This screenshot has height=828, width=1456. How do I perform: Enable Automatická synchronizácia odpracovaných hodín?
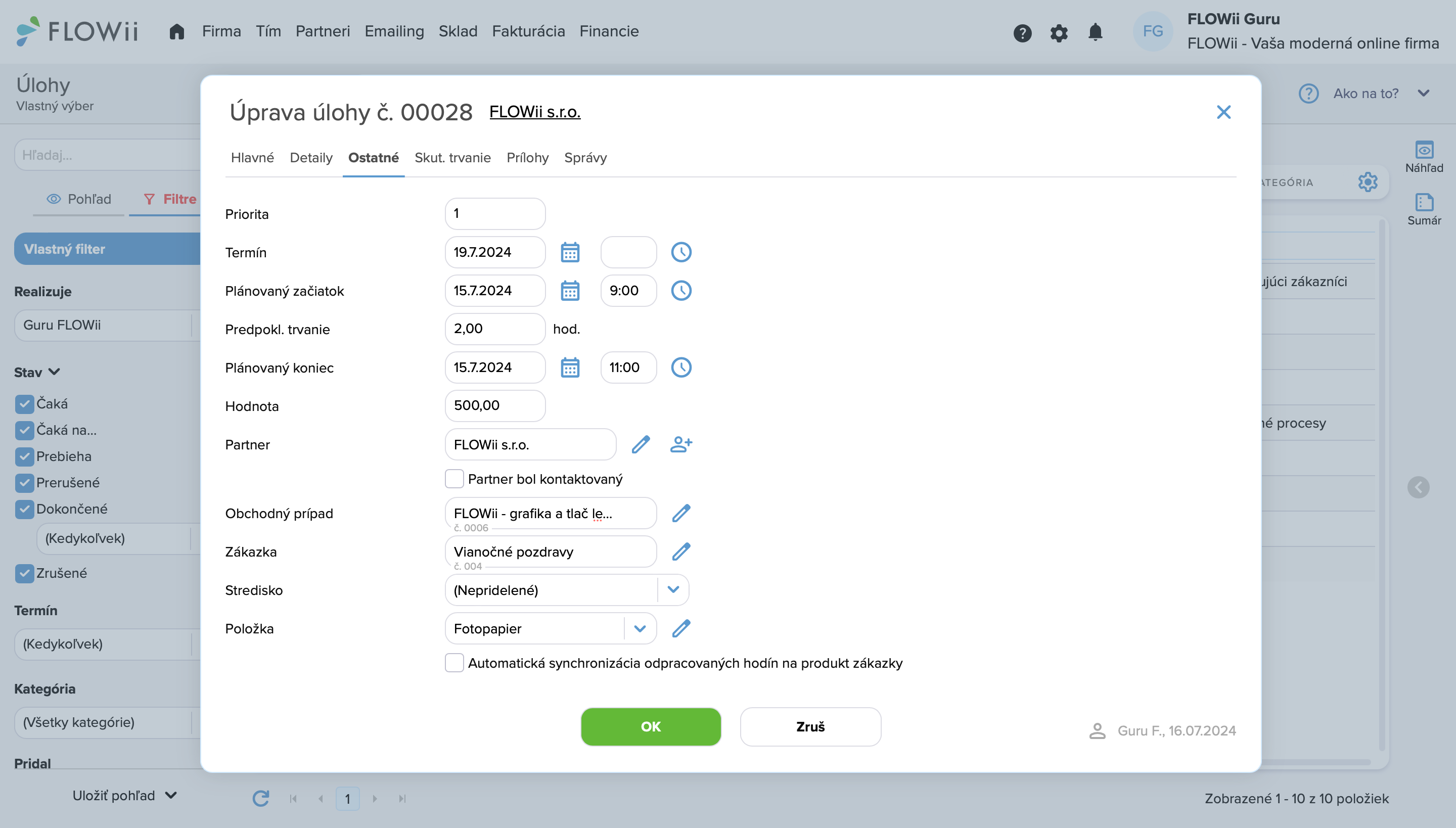click(454, 663)
